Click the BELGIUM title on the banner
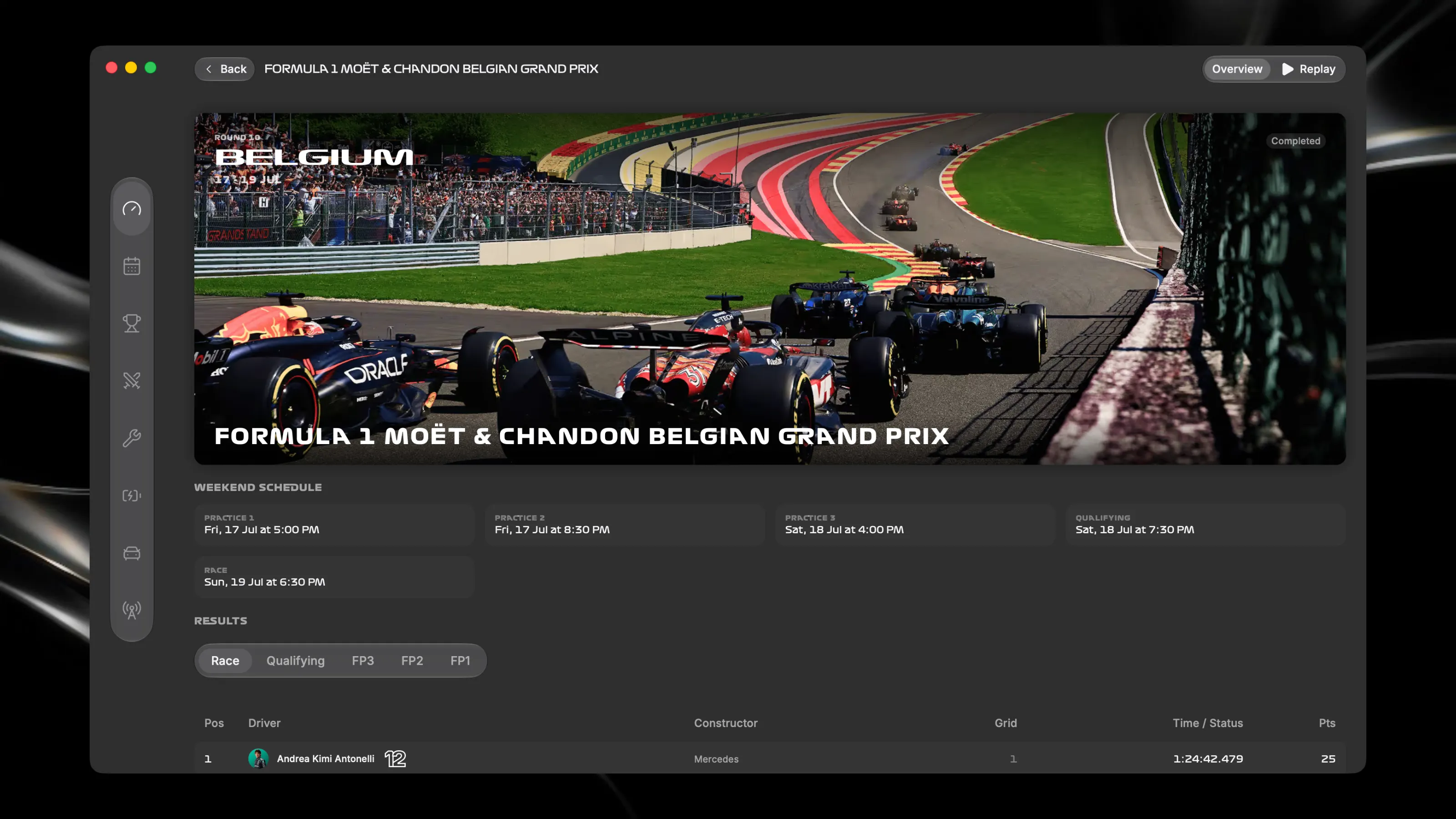1456x819 pixels. coord(314,157)
